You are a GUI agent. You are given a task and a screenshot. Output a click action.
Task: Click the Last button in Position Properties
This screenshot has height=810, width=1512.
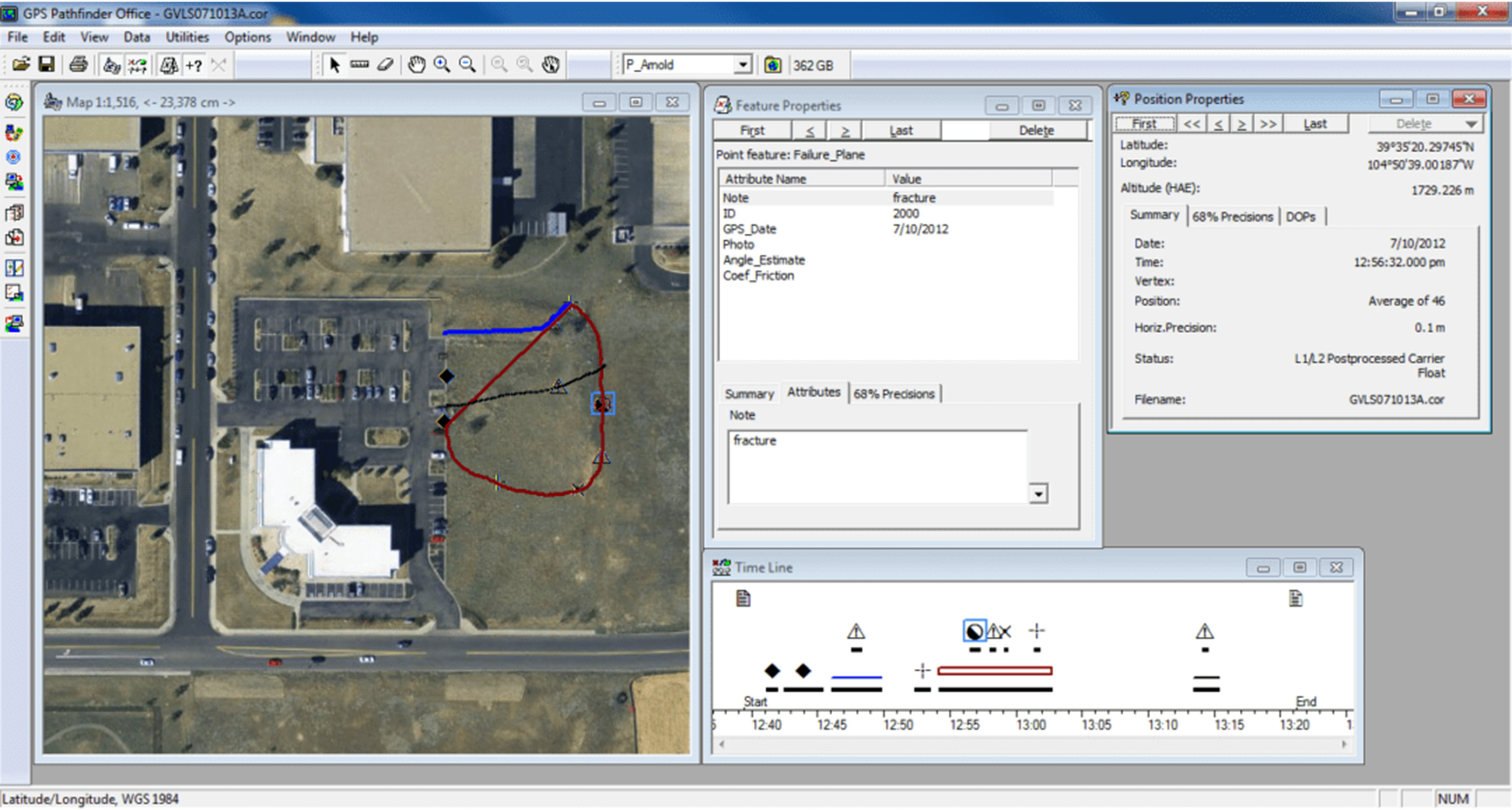pos(1315,123)
